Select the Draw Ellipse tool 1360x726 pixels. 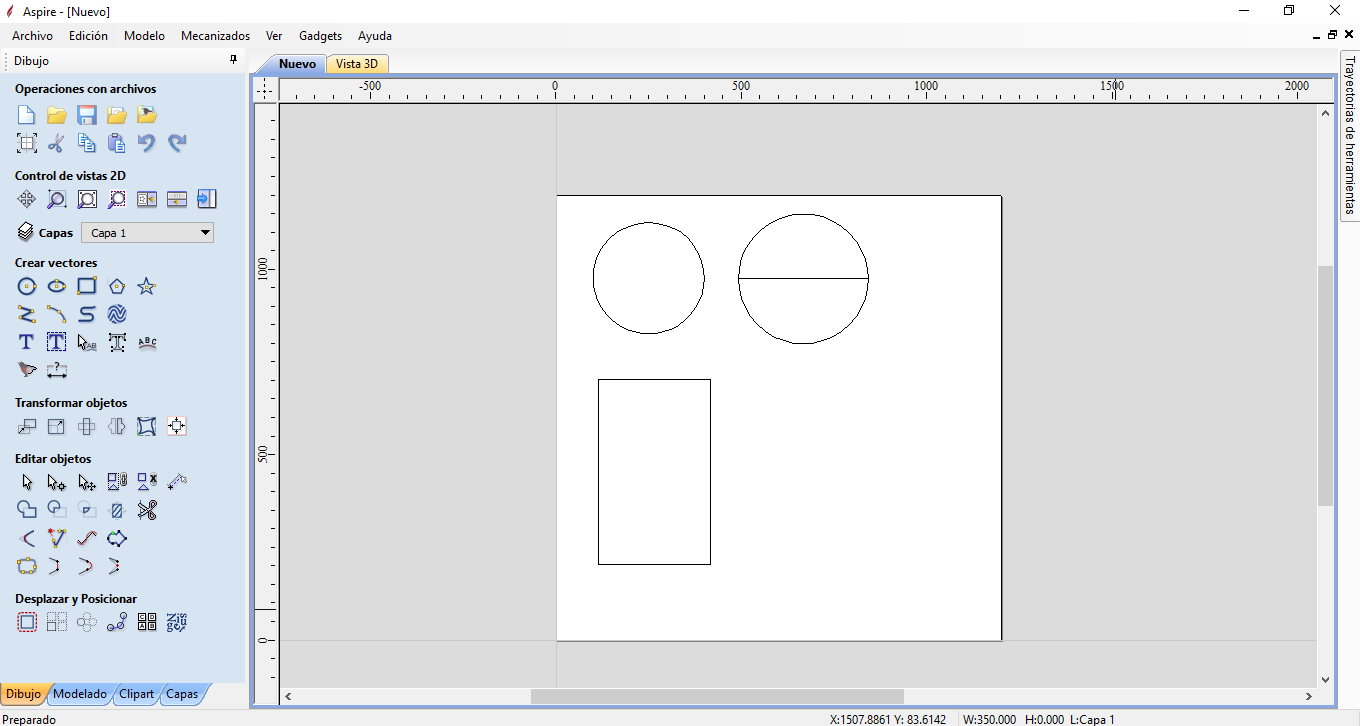tap(57, 287)
